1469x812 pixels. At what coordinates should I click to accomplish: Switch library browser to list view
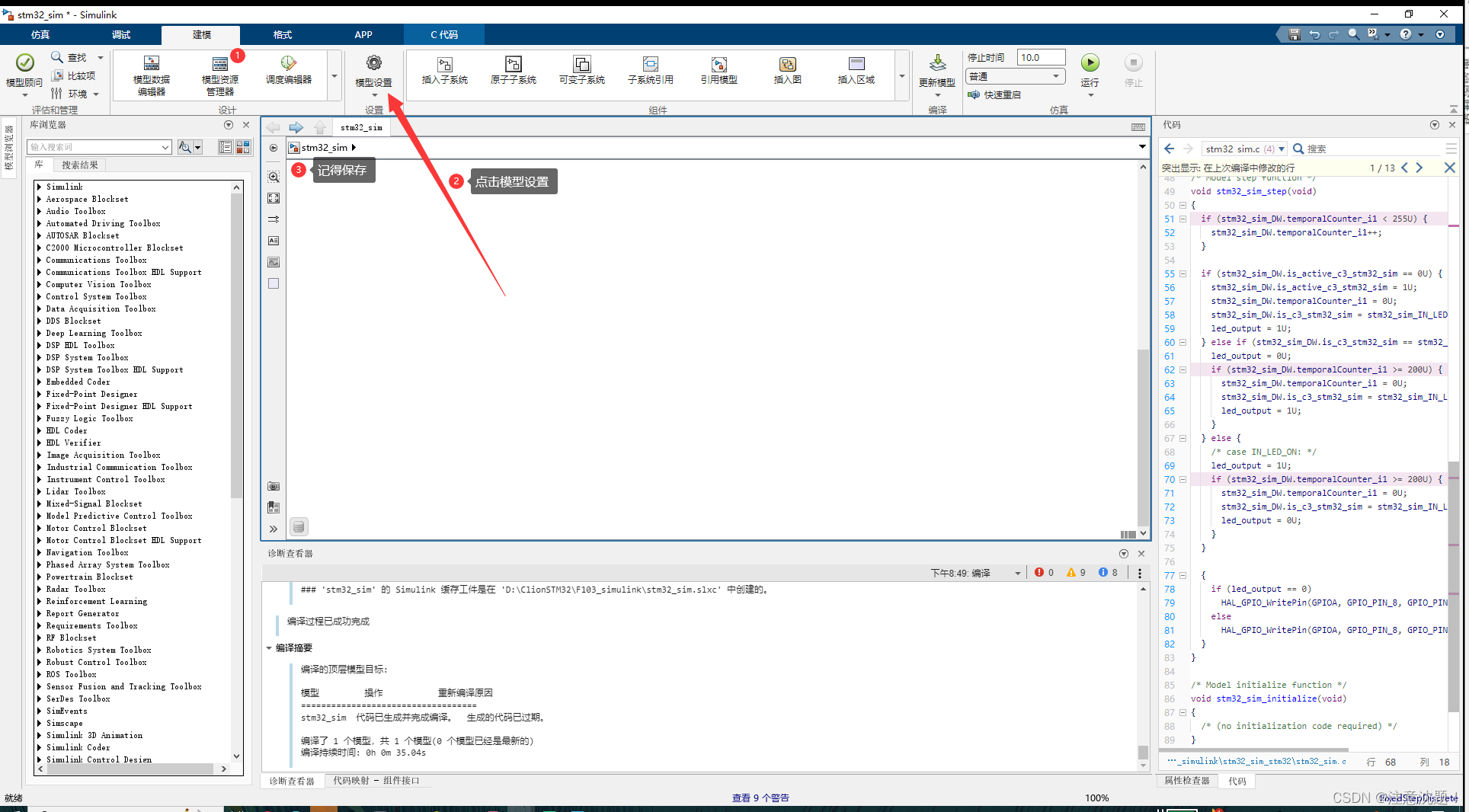click(x=226, y=147)
